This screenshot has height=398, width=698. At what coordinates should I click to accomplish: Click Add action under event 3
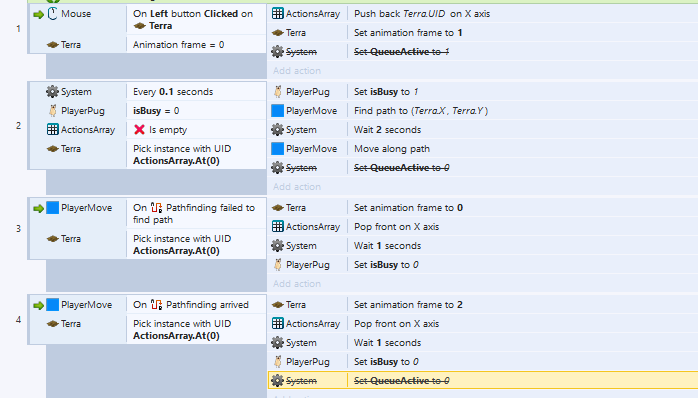click(297, 284)
